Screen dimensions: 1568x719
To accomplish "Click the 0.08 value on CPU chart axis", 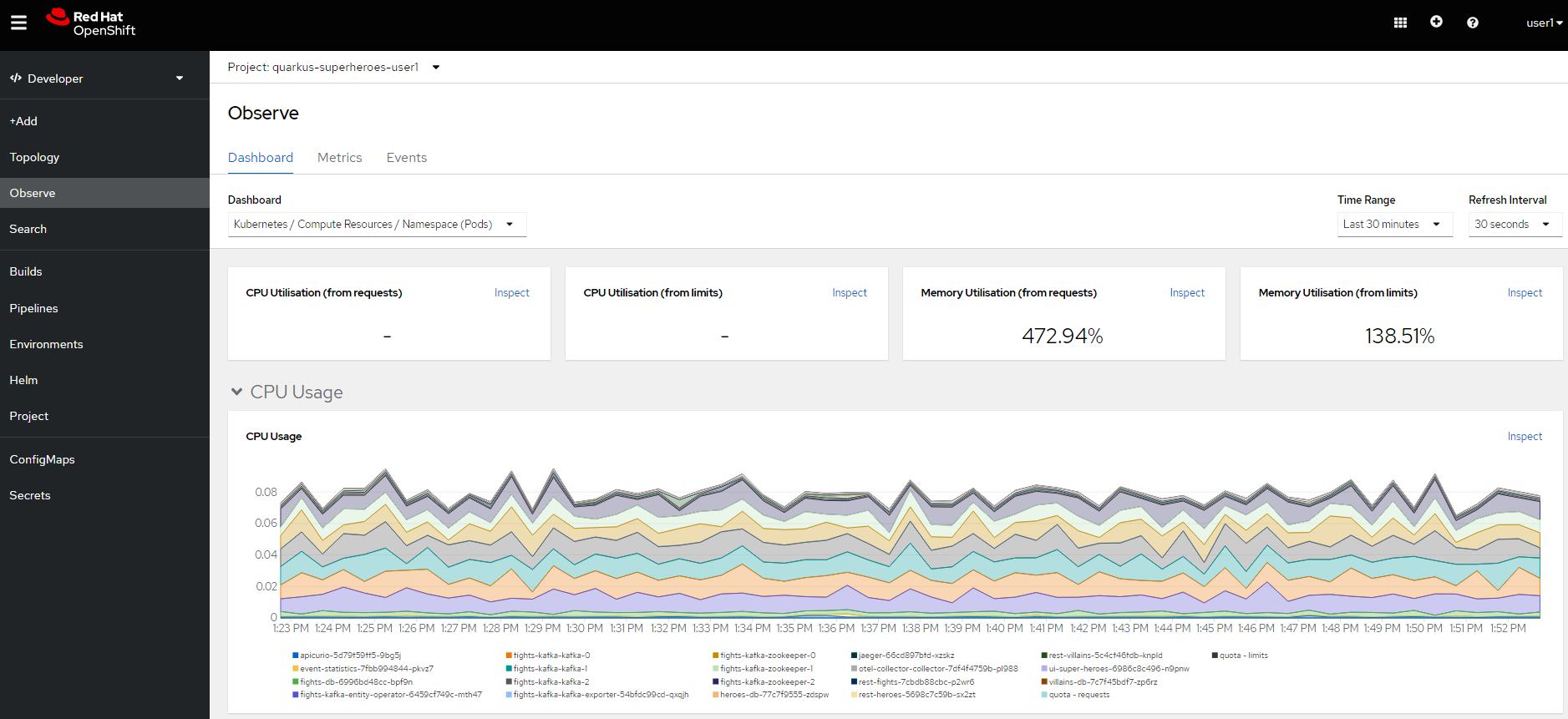I will [x=266, y=492].
